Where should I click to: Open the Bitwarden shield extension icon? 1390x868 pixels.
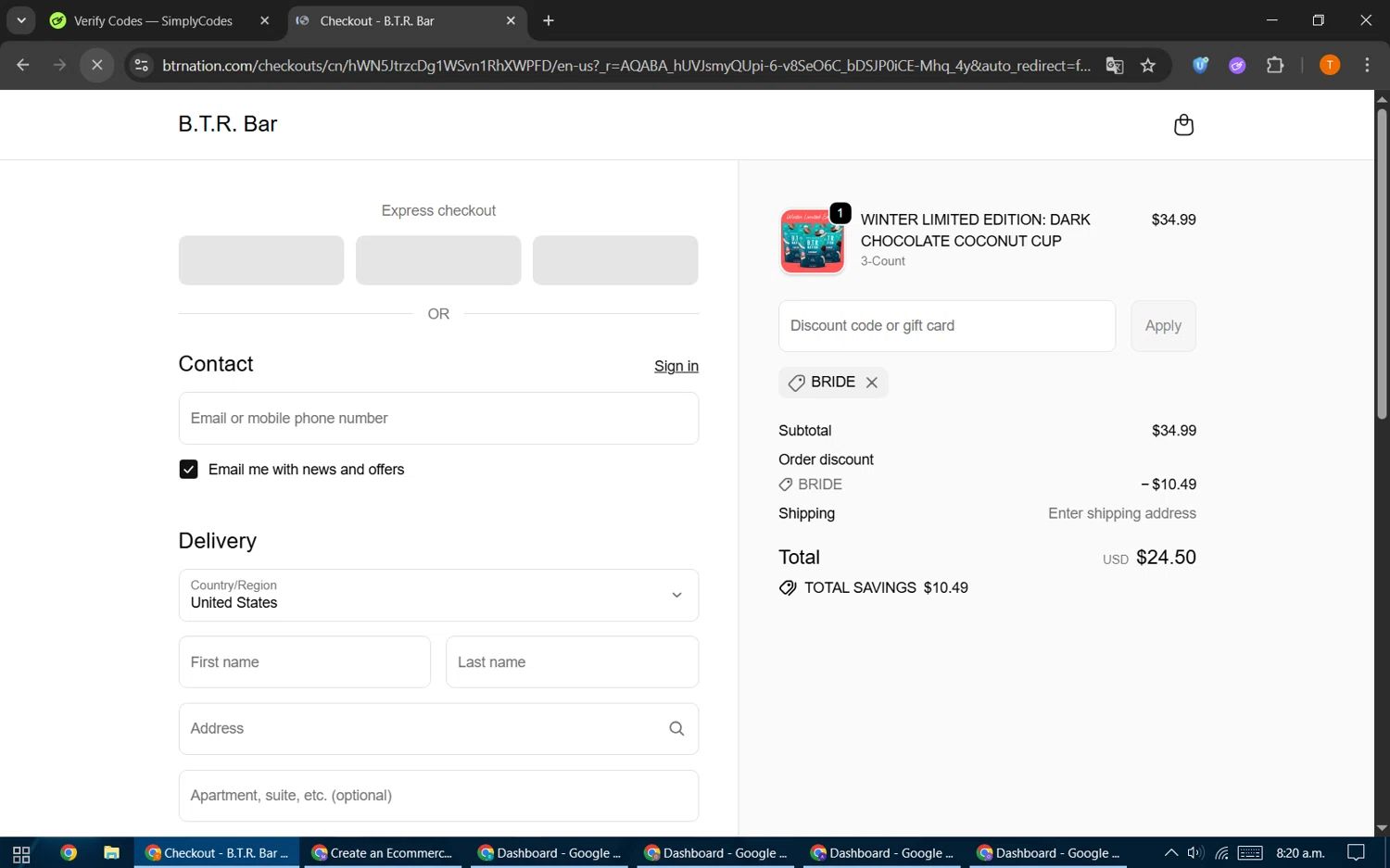(x=1200, y=65)
